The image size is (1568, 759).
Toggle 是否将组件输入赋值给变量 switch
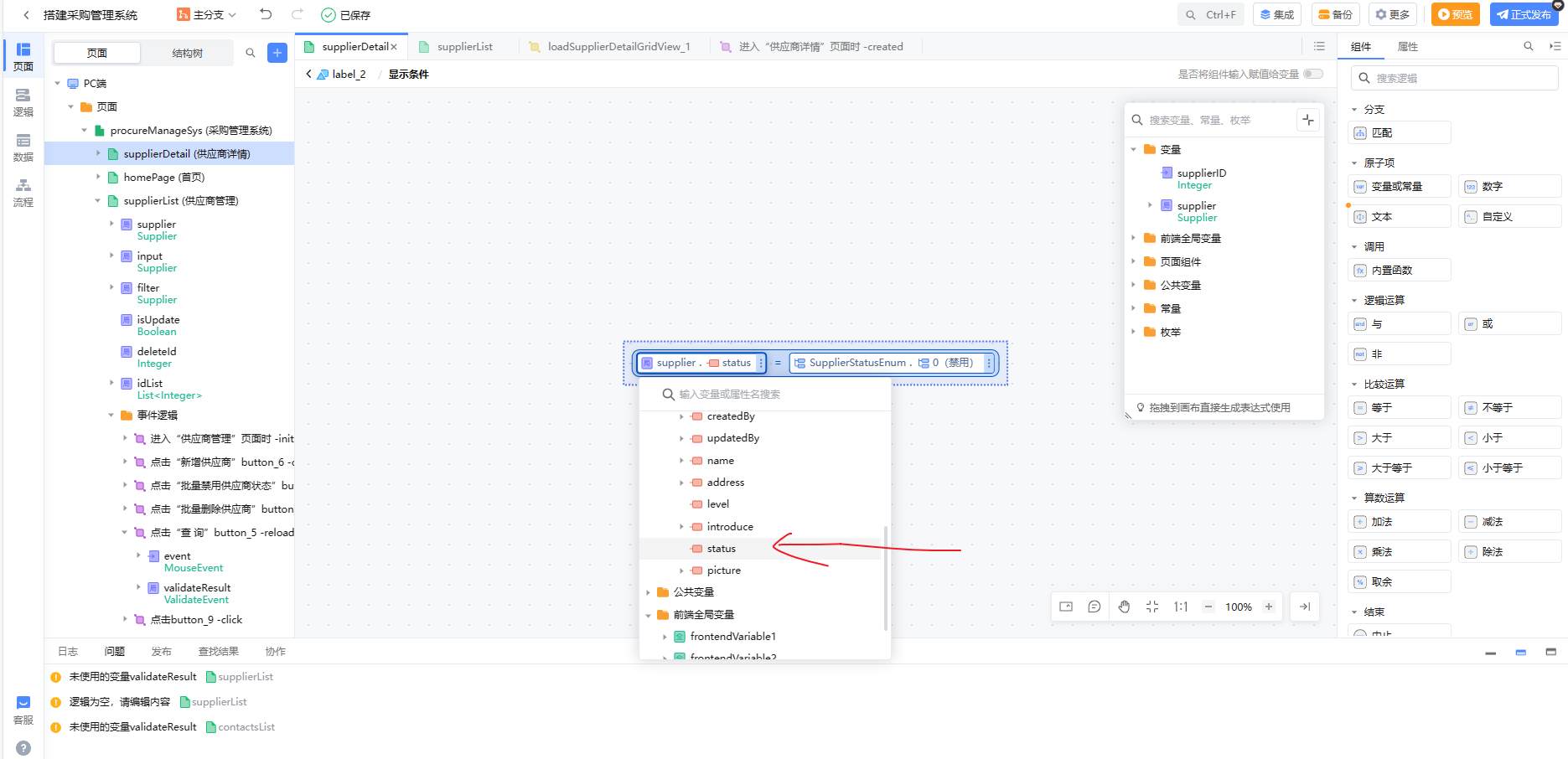[1313, 74]
